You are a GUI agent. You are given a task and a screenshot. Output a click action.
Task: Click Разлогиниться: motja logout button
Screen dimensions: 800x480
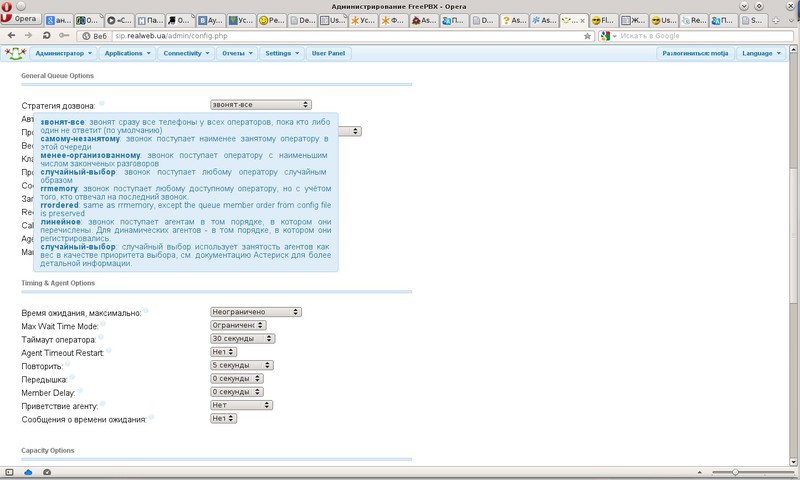pos(695,53)
